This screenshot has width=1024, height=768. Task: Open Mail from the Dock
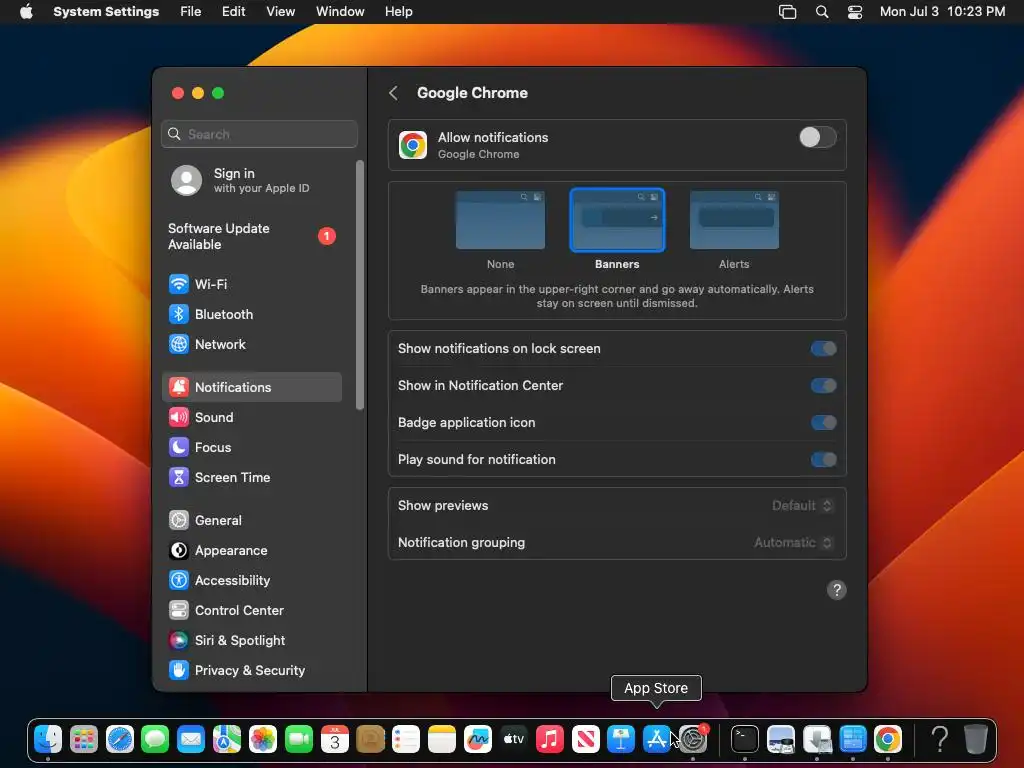(x=191, y=739)
